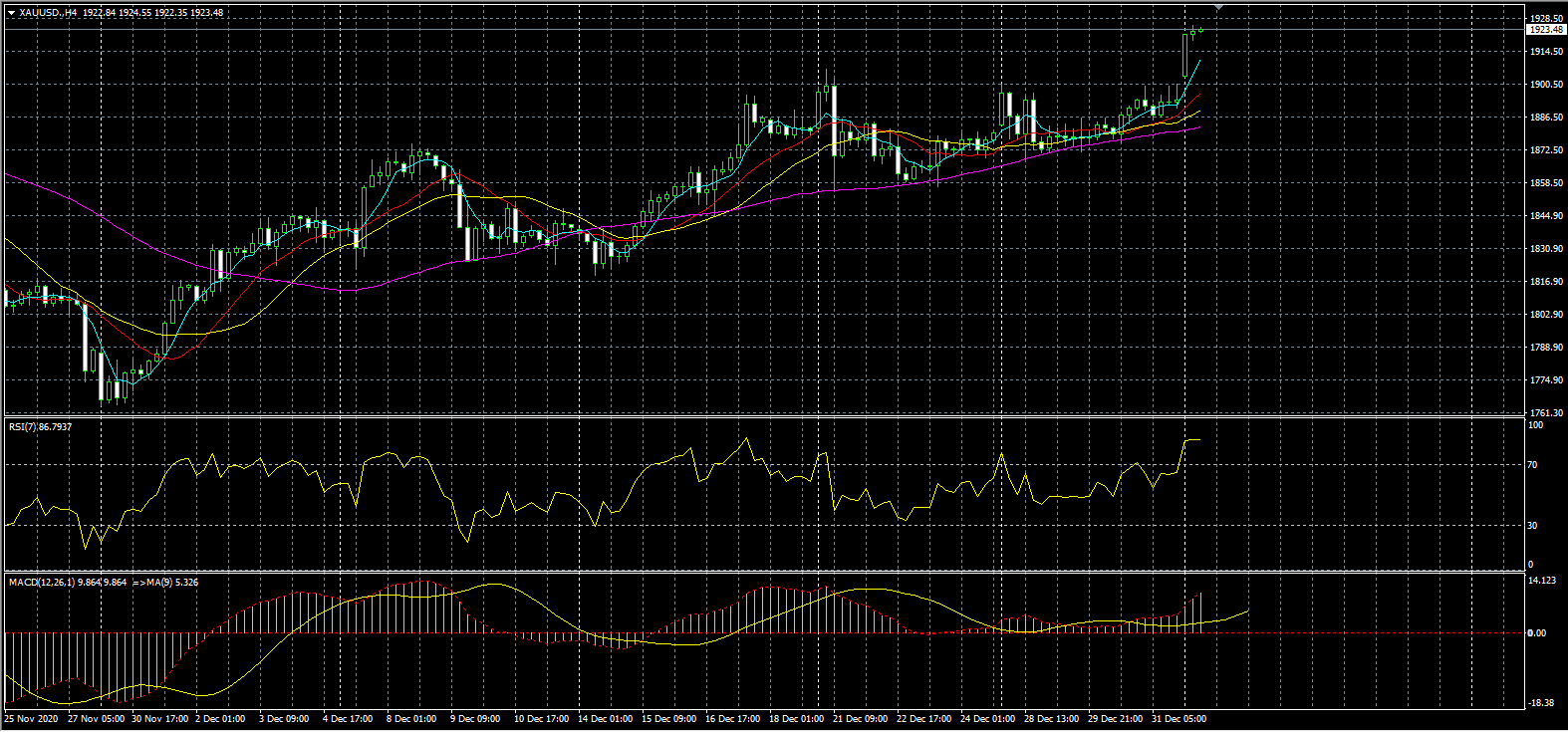Click price axis value 1858.50
The width and height of the screenshot is (1568, 732).
1546,183
